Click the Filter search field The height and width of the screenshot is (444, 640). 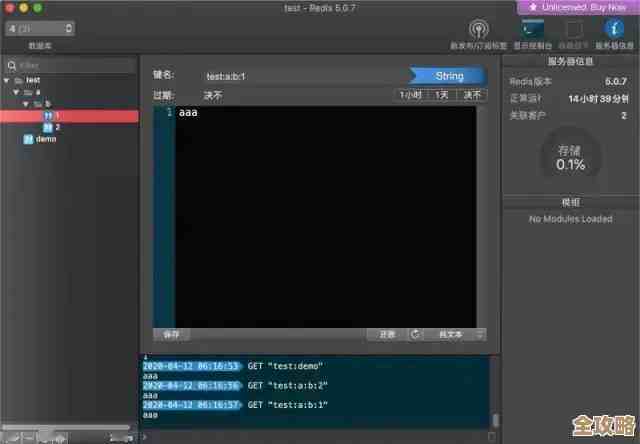click(x=74, y=65)
